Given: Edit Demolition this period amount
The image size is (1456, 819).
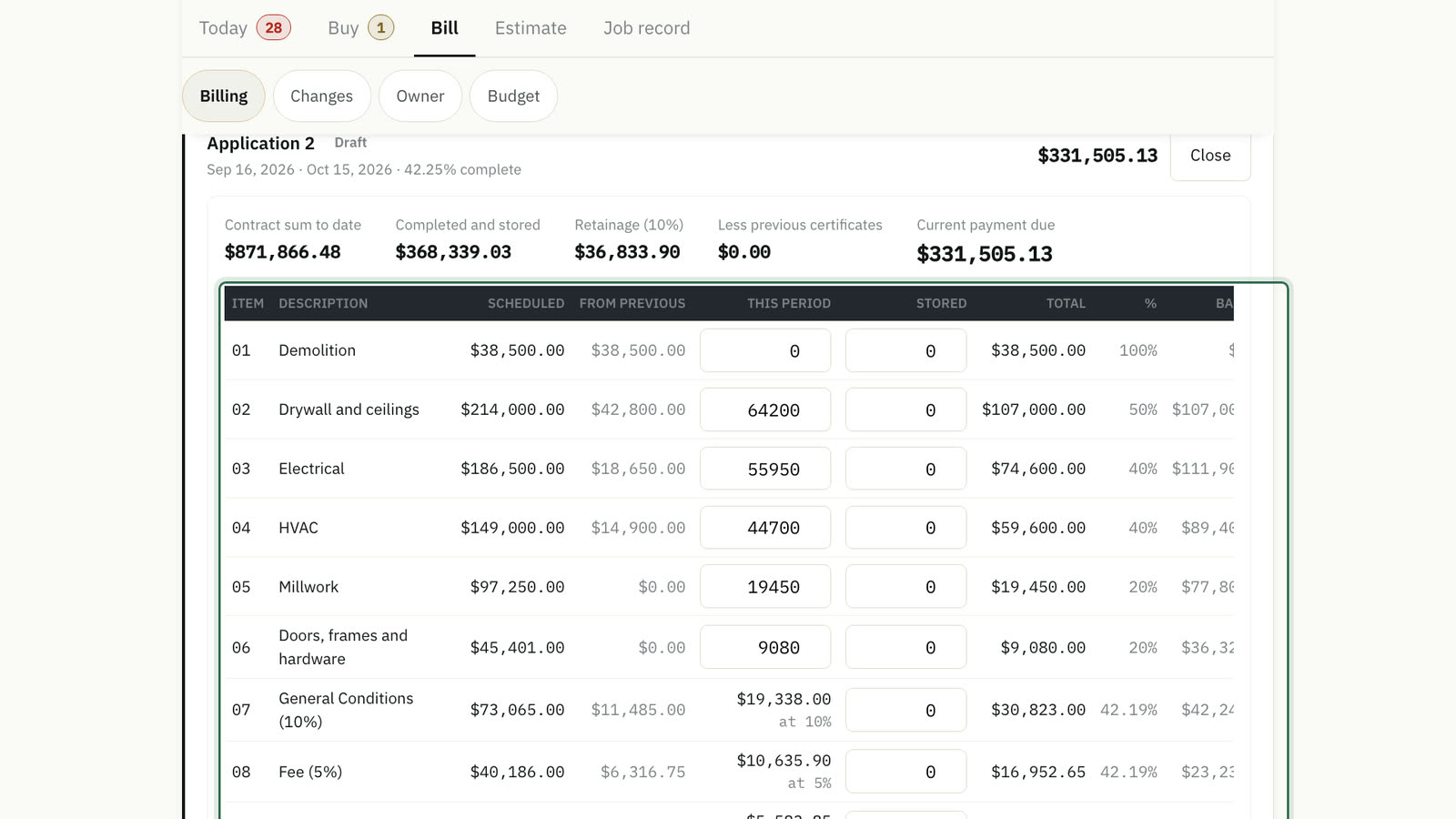Looking at the screenshot, I should pos(765,350).
